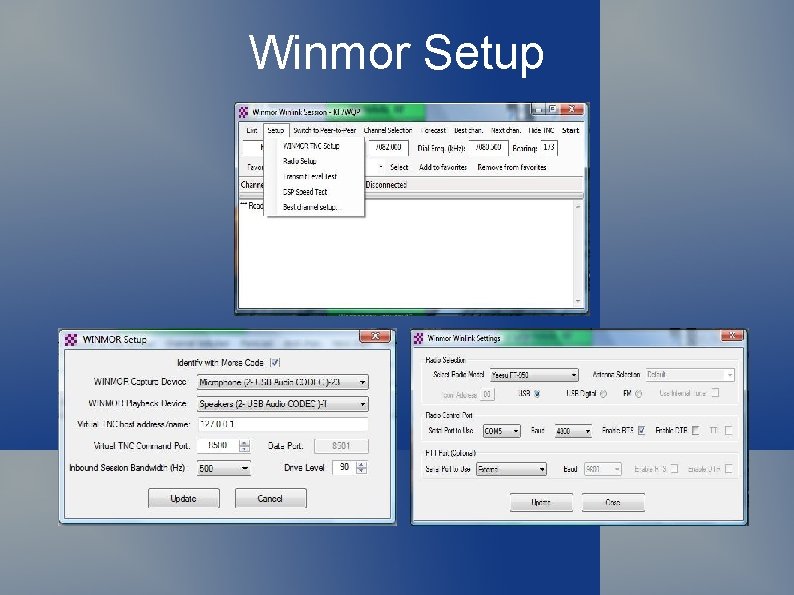Open the Setup menu in session window
This screenshot has height=595, width=794.
(276, 130)
